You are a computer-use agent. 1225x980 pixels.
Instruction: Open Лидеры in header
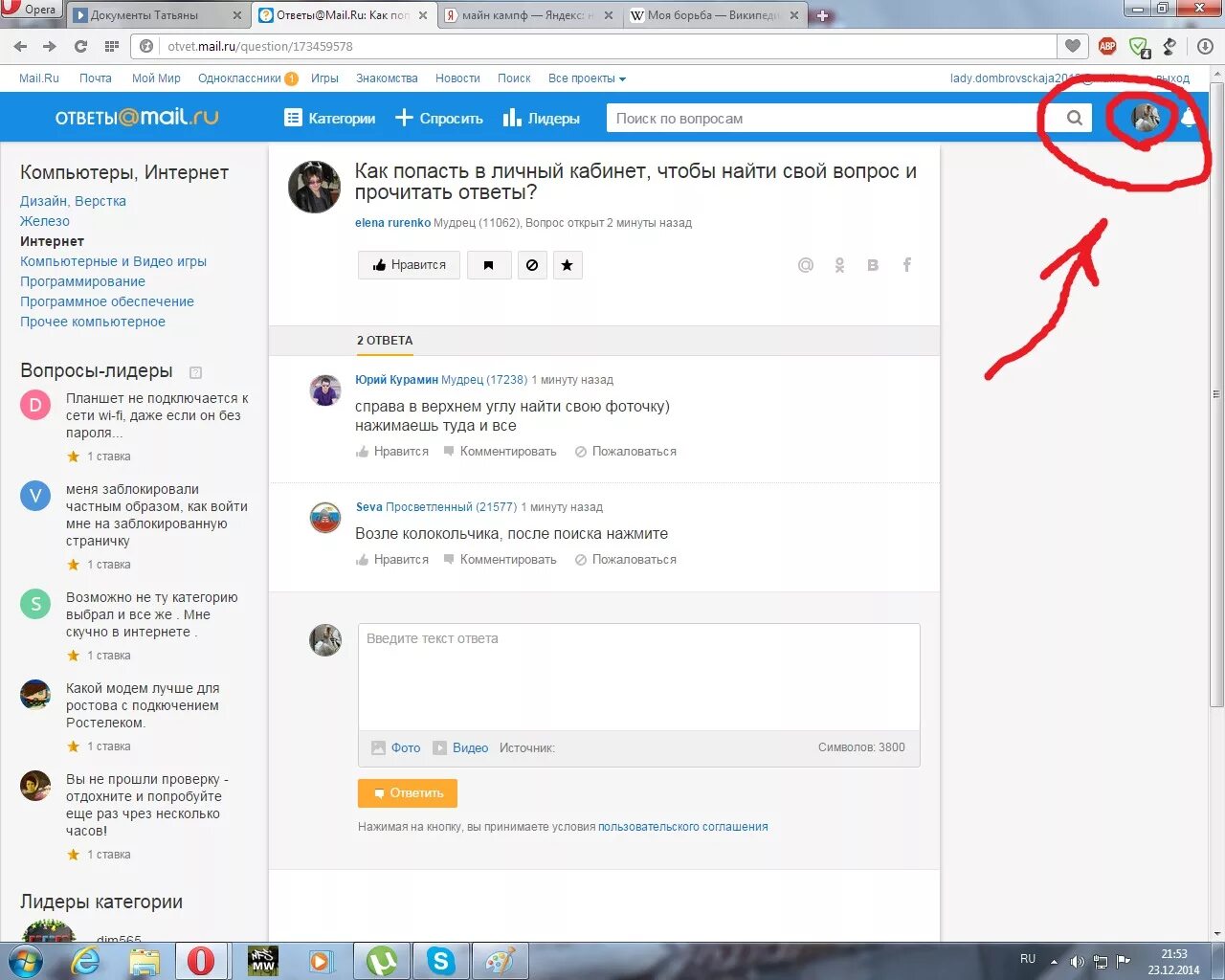(541, 118)
